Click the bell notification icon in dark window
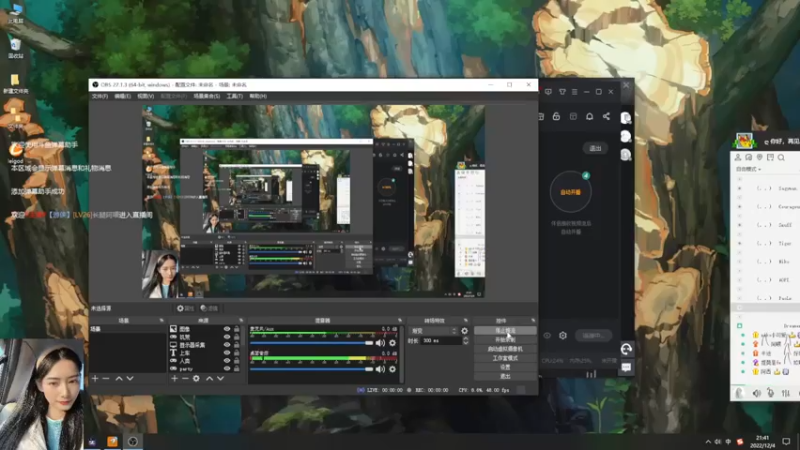Image resolution: width=800 pixels, height=450 pixels. point(589,116)
